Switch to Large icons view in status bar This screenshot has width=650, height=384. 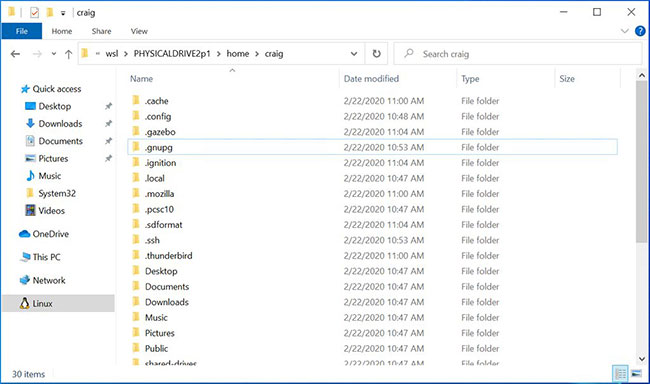pyautogui.click(x=637, y=374)
